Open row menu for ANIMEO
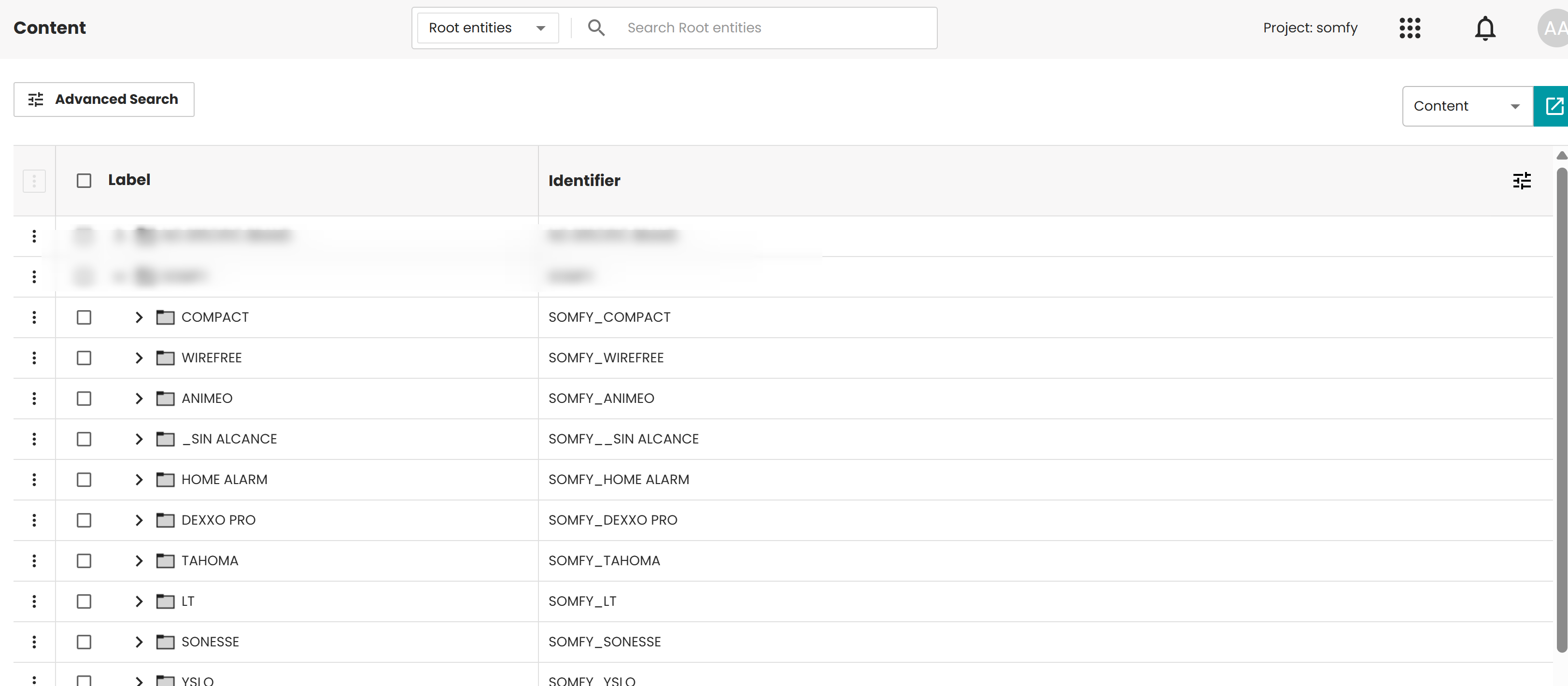 [34, 398]
